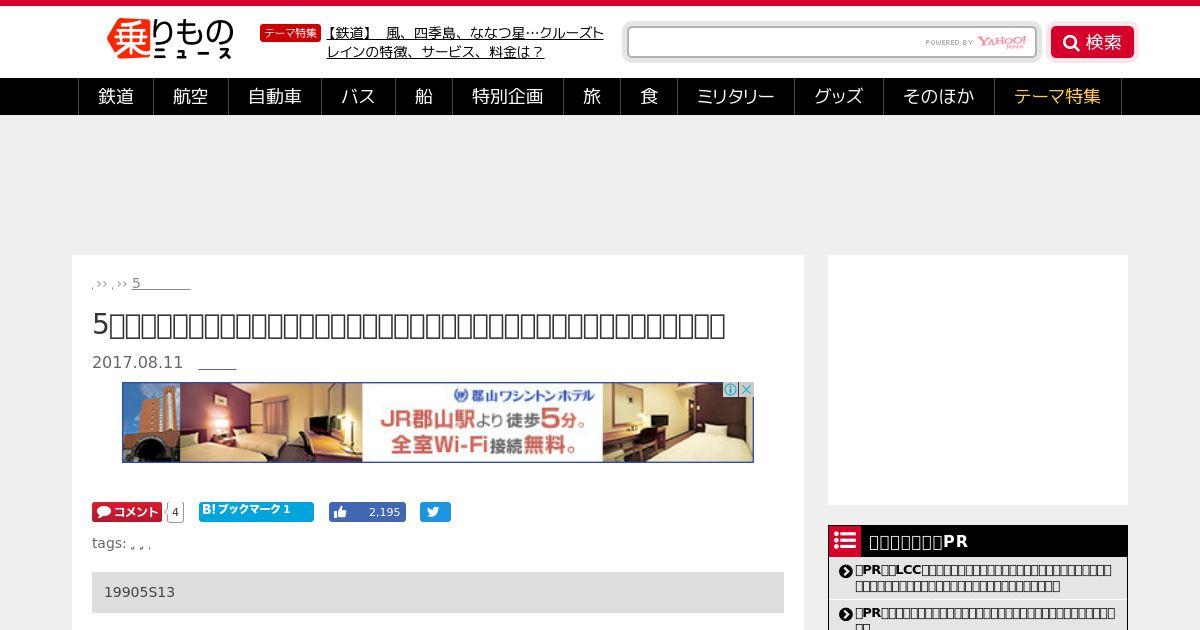Focus the Yahoo-powered search input field
This screenshot has height=630, width=1200.
(832, 42)
